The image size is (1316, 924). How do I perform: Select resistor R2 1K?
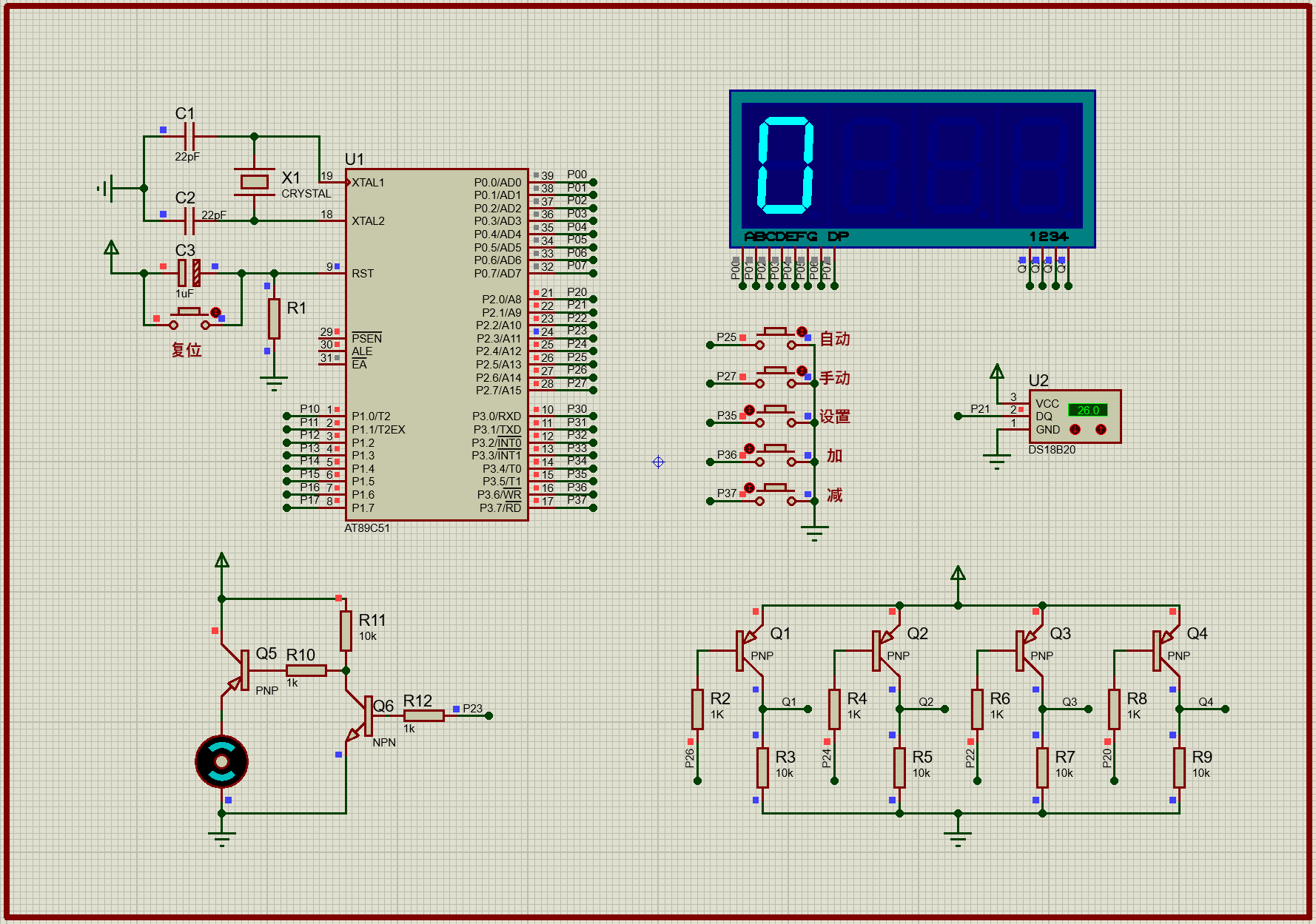click(x=697, y=709)
